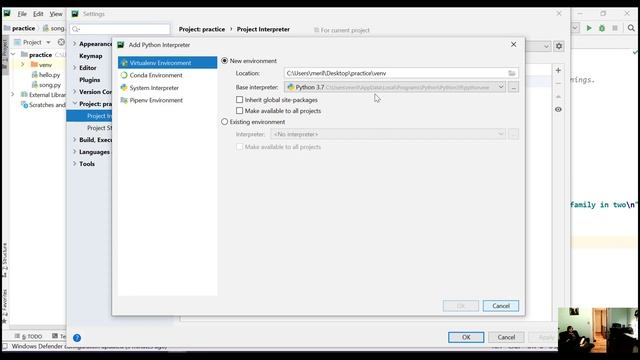Expand the Editor settings category

(x=75, y=68)
